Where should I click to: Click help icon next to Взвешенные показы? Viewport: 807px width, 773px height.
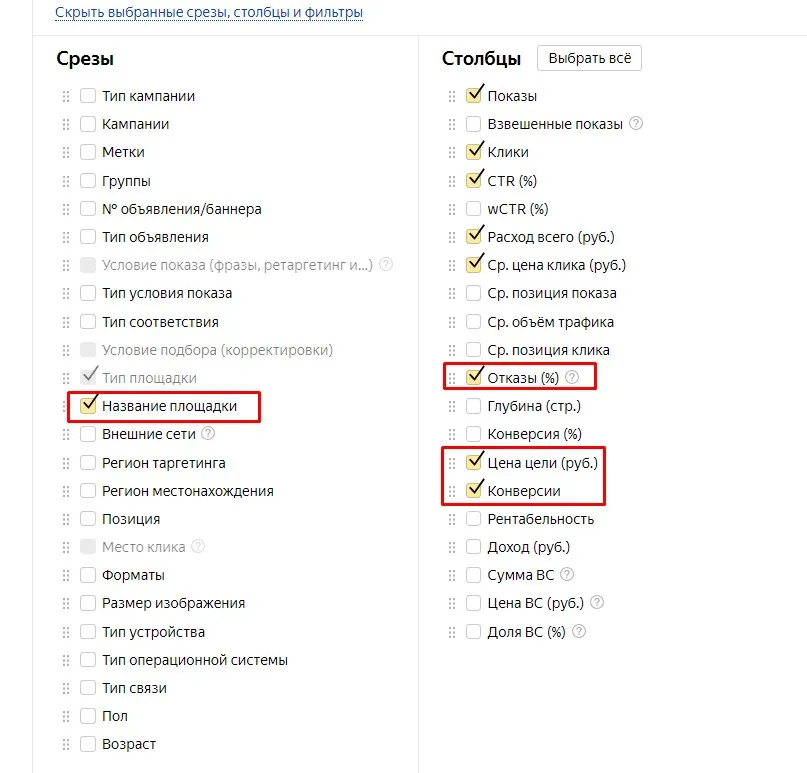(636, 124)
